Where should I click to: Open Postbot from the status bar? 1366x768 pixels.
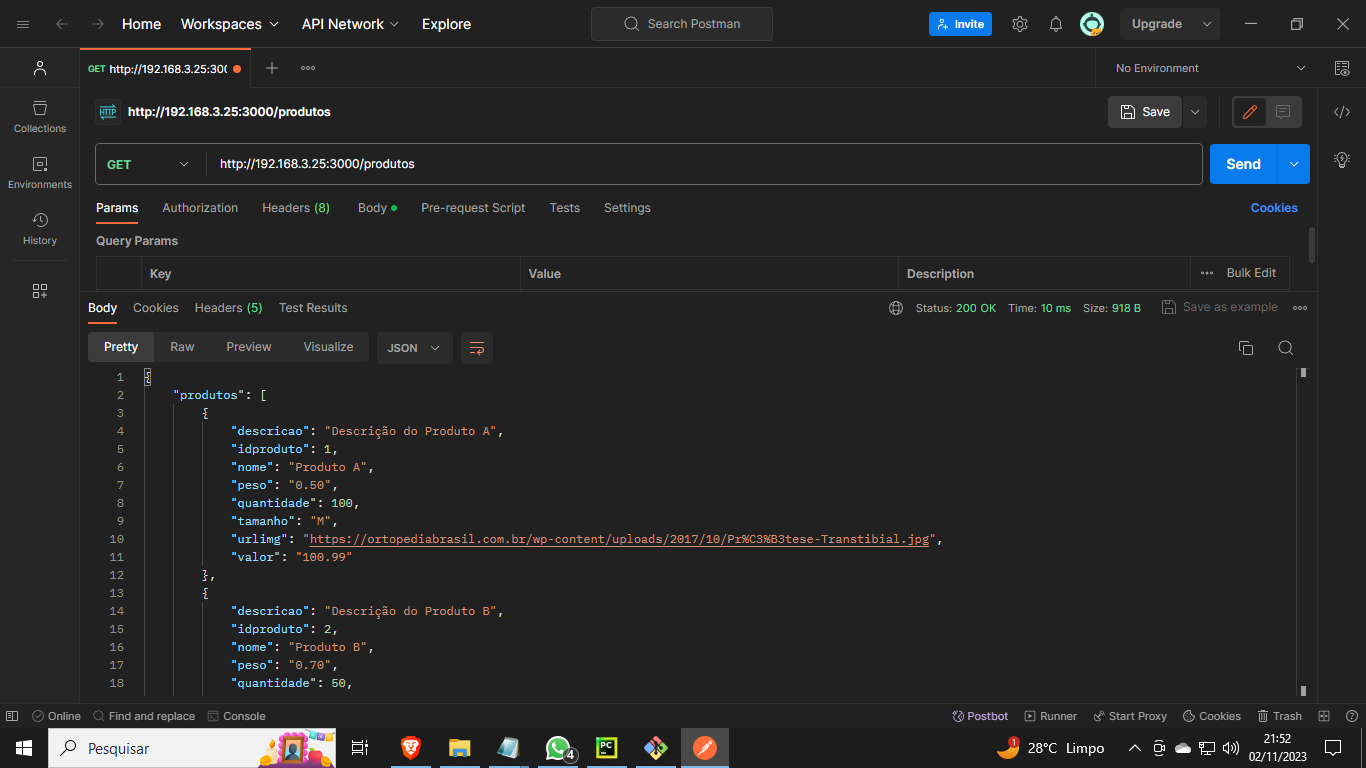pos(979,716)
